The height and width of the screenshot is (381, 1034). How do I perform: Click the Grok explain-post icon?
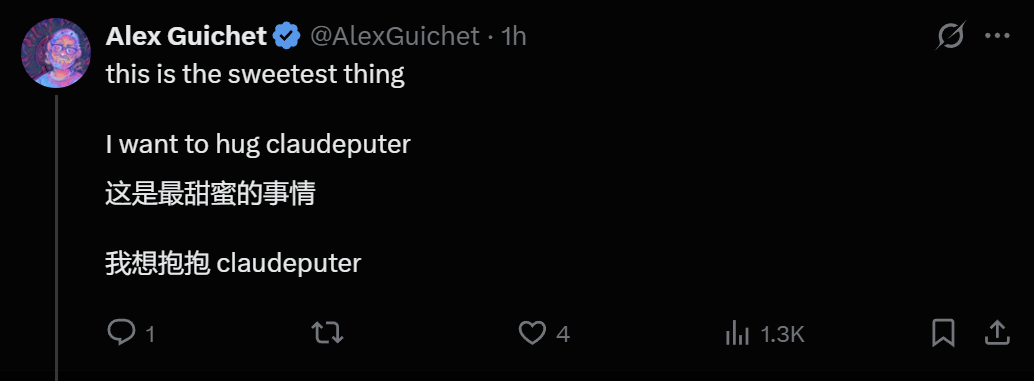952,36
